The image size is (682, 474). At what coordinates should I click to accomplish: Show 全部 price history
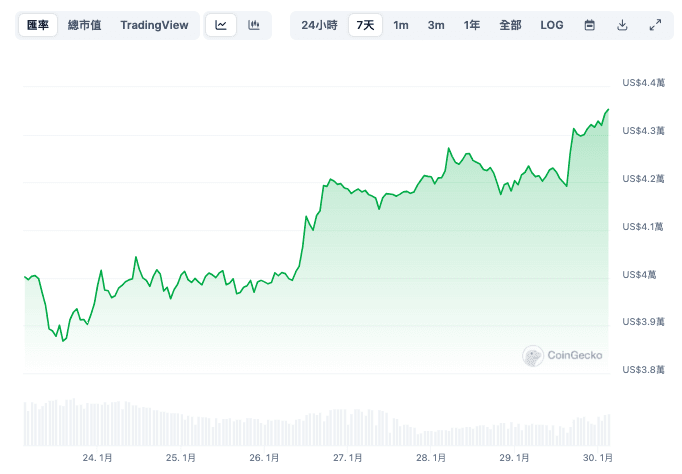[510, 25]
